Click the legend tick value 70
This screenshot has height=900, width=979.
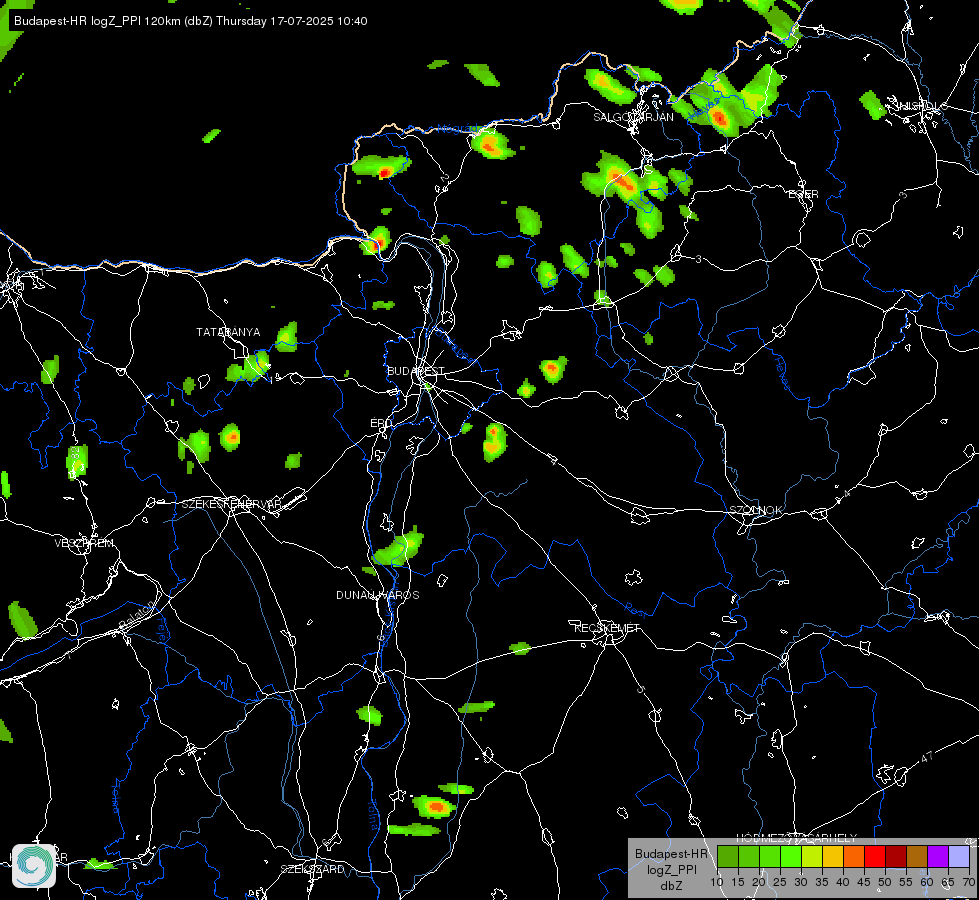[x=969, y=883]
